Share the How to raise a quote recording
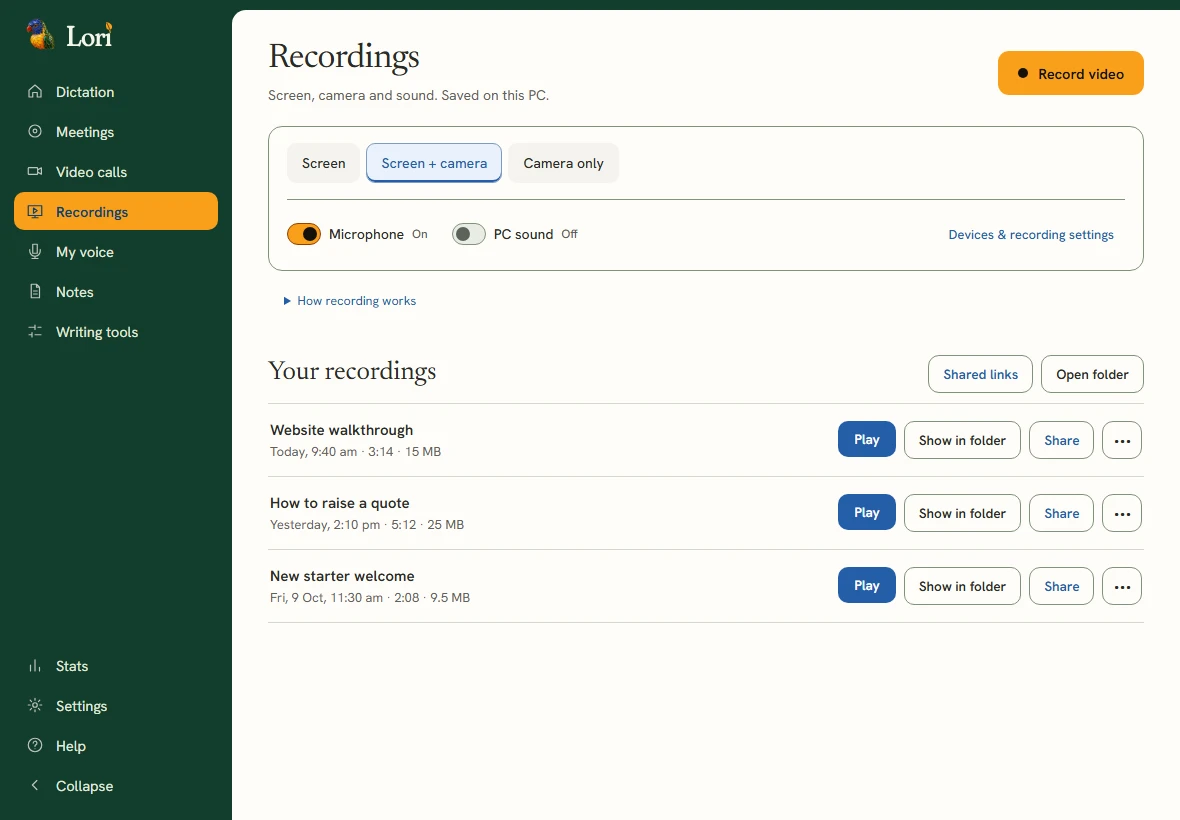Image resolution: width=1180 pixels, height=820 pixels. tap(1061, 513)
